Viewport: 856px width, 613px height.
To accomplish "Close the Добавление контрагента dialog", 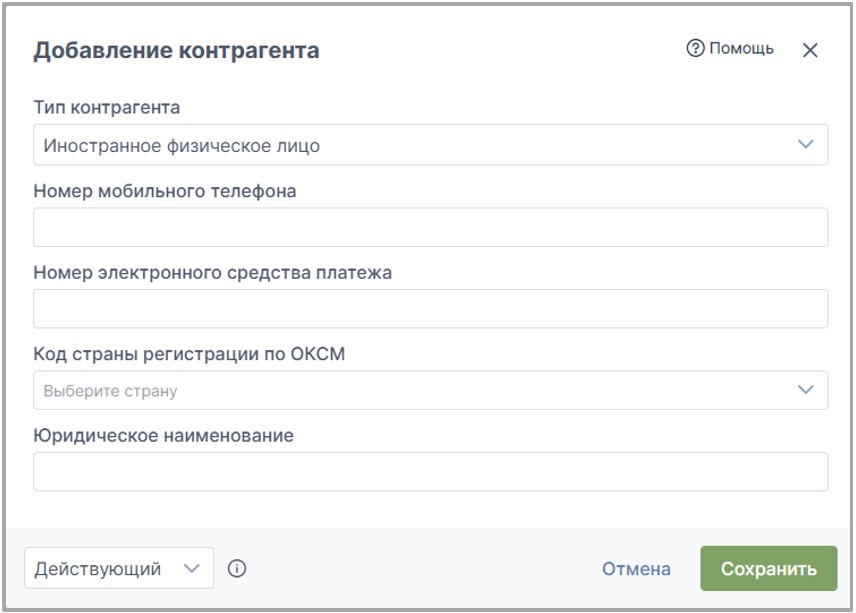I will (x=810, y=50).
